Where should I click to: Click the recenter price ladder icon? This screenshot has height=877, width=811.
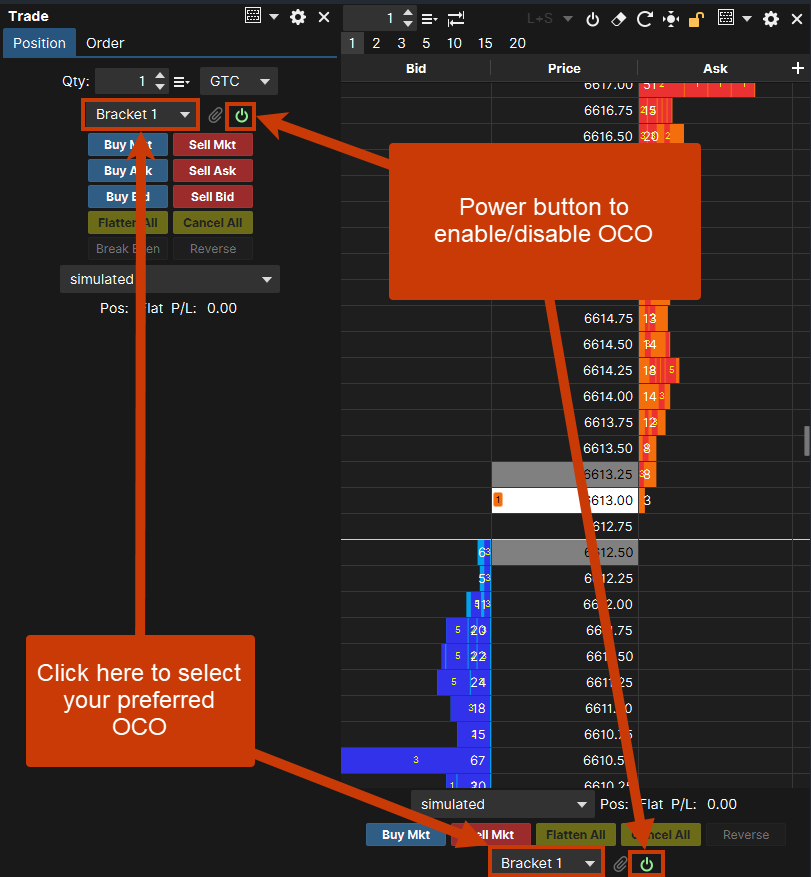[x=670, y=19]
